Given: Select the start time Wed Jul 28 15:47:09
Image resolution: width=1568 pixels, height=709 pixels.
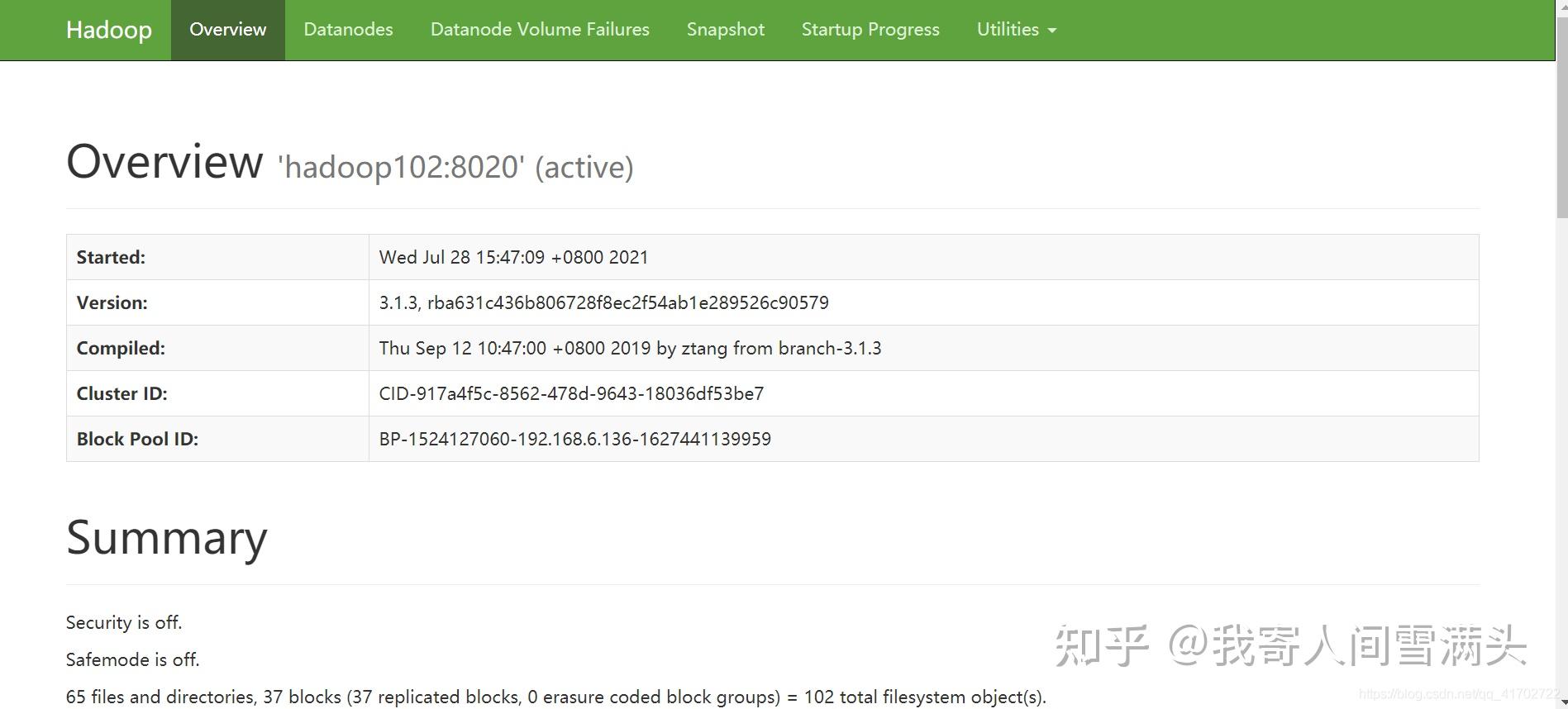Looking at the screenshot, I should click(513, 257).
